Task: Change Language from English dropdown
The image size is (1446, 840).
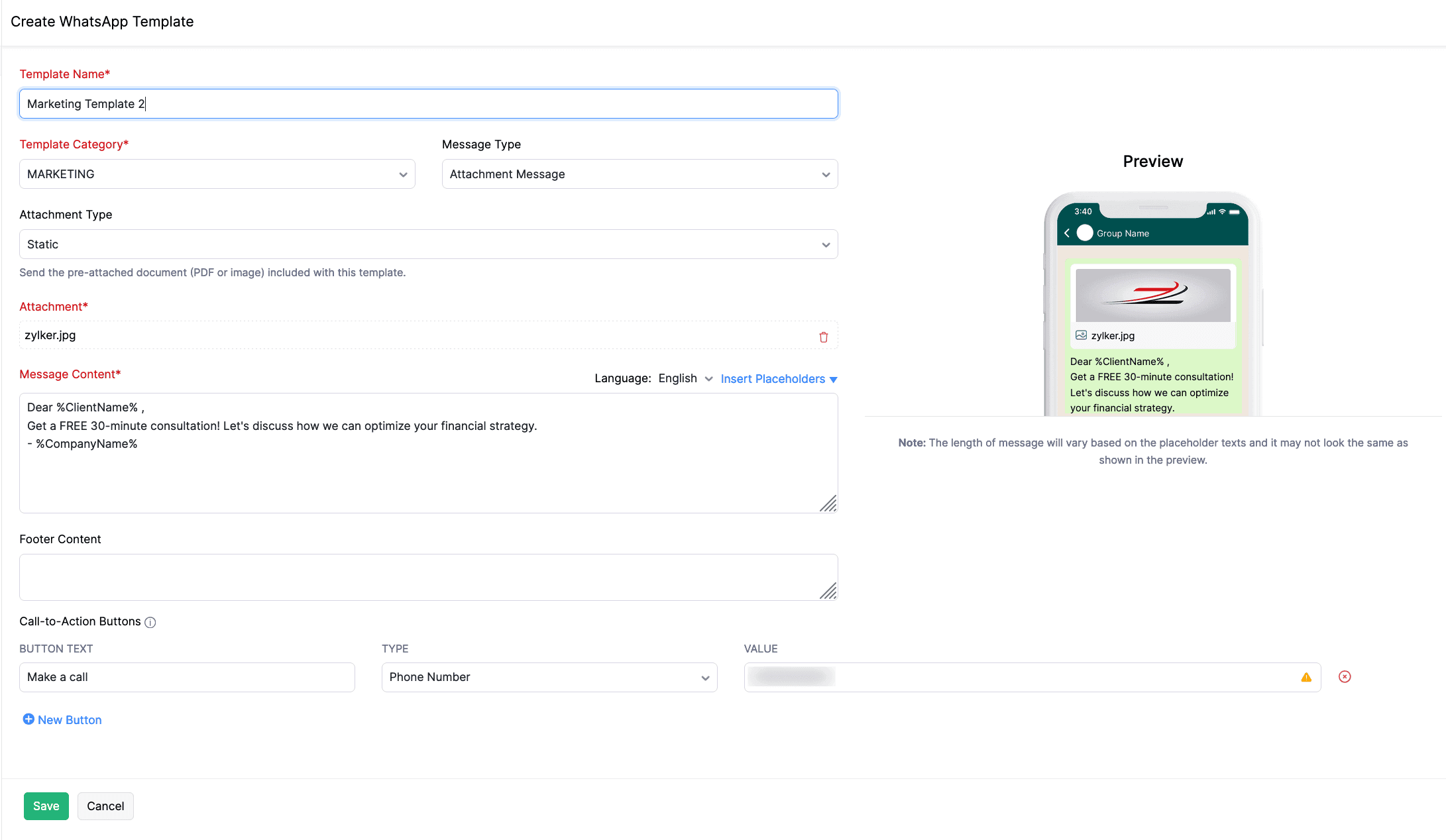Action: coord(685,378)
